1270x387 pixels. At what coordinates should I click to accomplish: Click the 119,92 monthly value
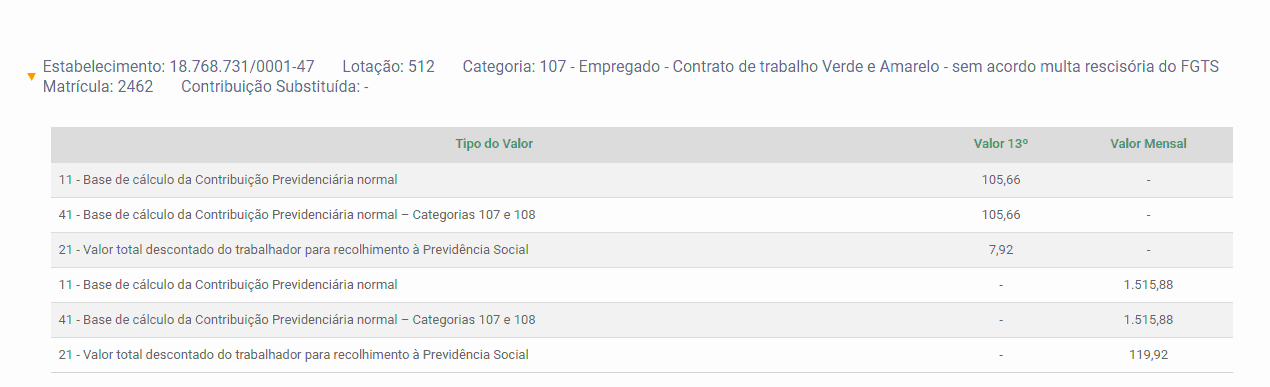1148,355
